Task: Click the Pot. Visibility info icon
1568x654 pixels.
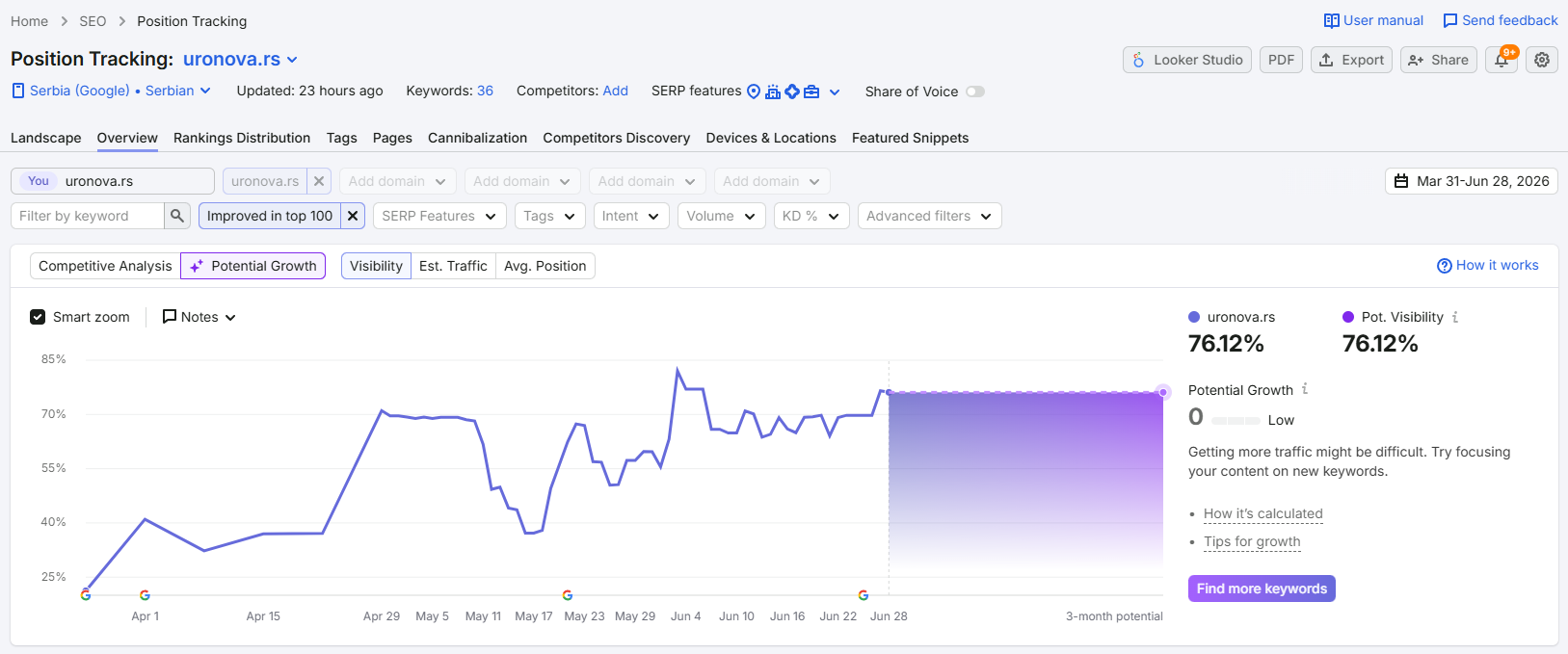Action: point(1455,317)
